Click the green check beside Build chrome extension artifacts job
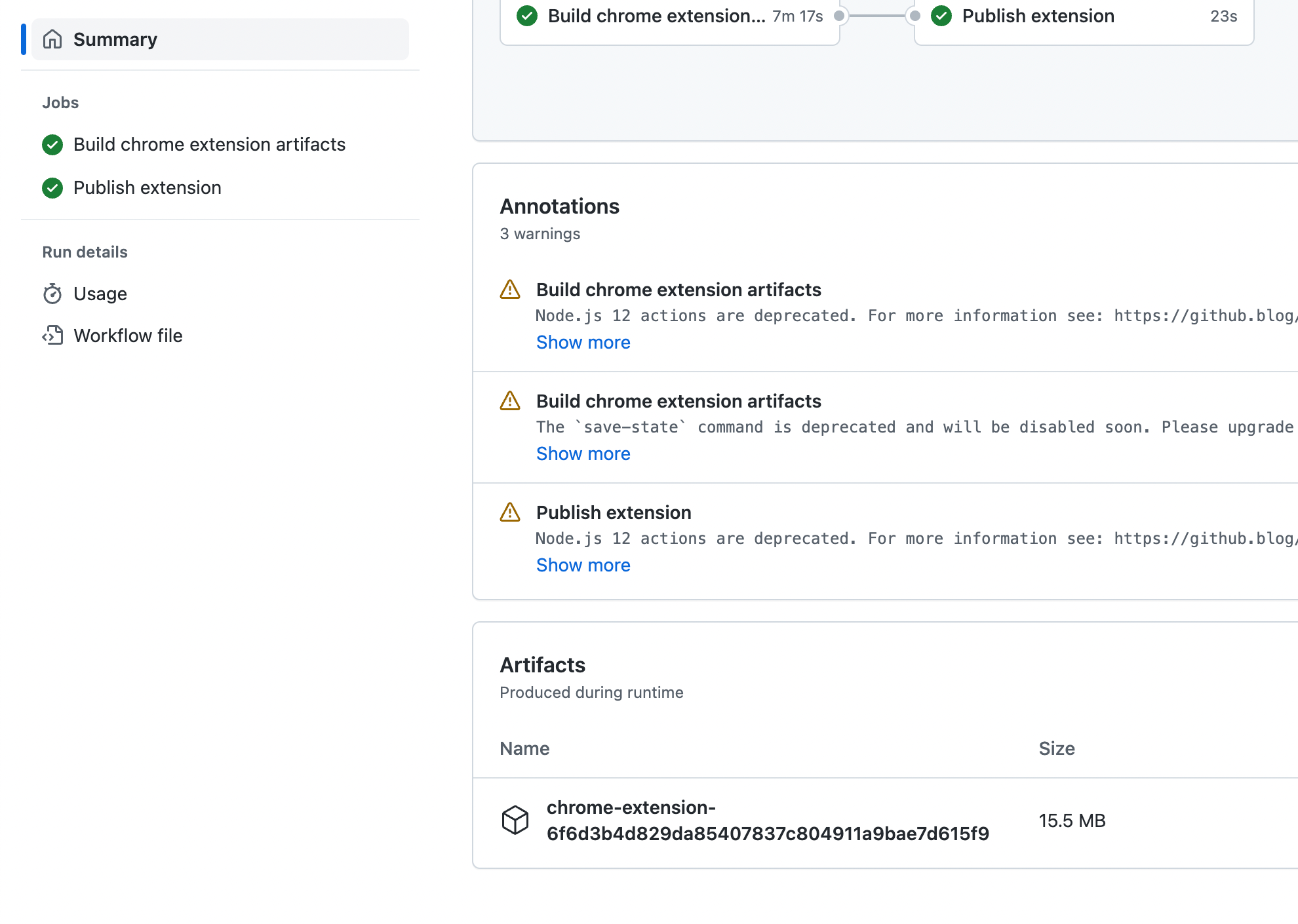The width and height of the screenshot is (1298, 924). 52,145
